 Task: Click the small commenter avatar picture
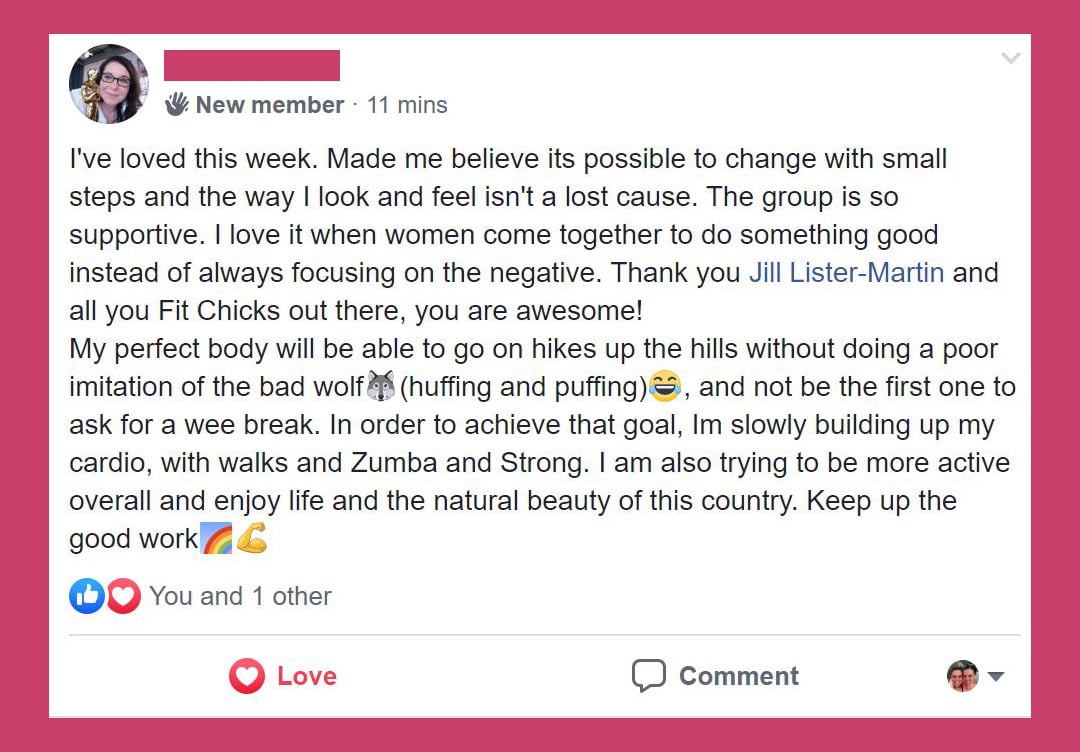click(x=962, y=676)
